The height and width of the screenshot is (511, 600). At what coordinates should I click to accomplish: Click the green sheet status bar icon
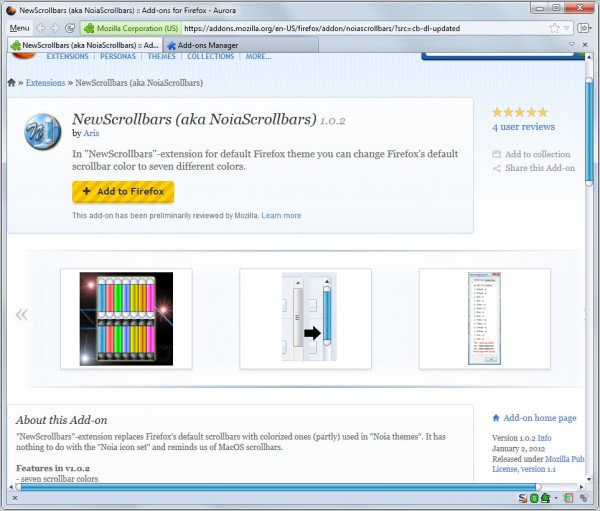point(569,498)
